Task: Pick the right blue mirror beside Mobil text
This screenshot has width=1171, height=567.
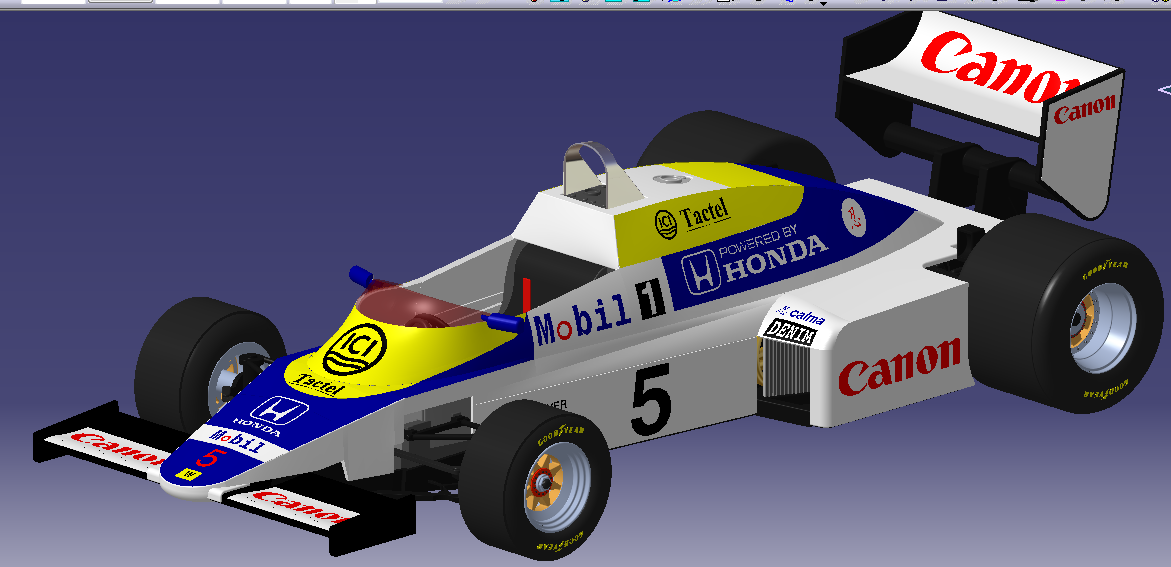Action: (502, 322)
